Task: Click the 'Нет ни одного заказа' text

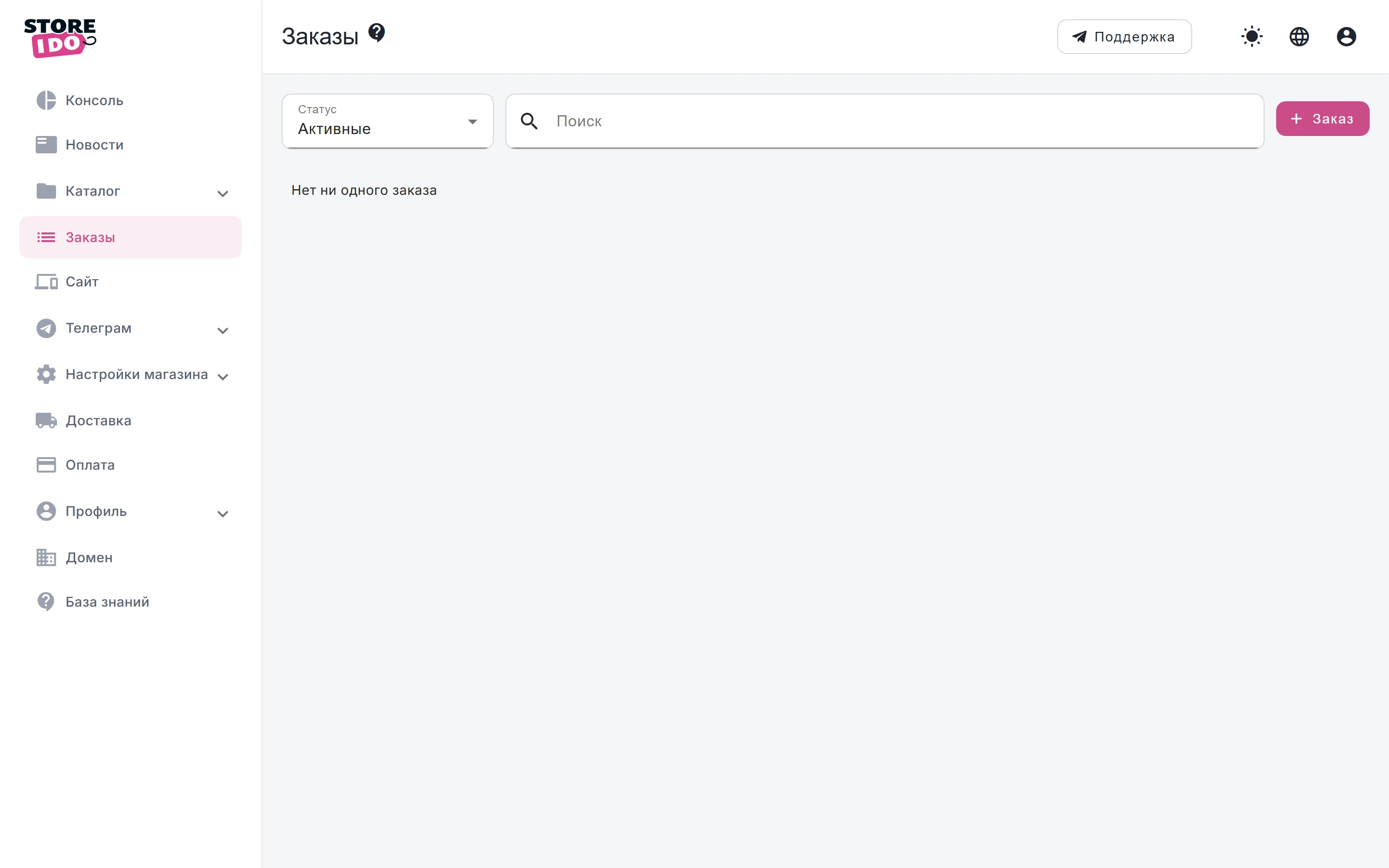Action: tap(364, 190)
